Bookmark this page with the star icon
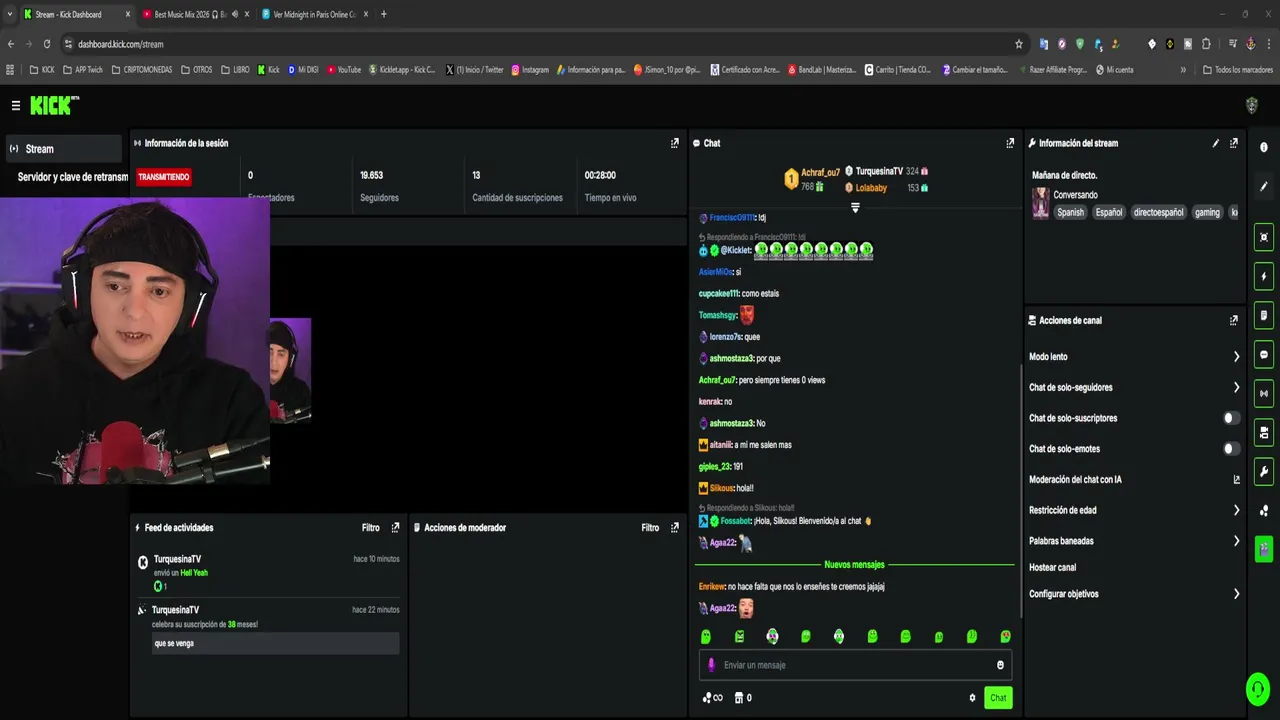This screenshot has width=1280, height=720. [1019, 44]
